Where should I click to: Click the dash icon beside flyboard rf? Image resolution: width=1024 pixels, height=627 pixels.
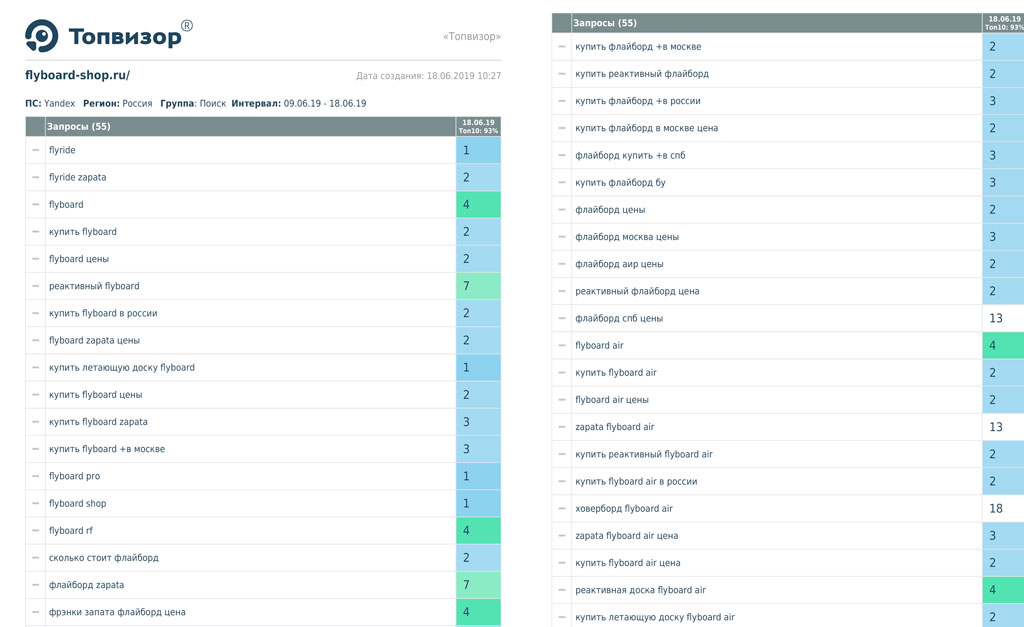pos(36,530)
